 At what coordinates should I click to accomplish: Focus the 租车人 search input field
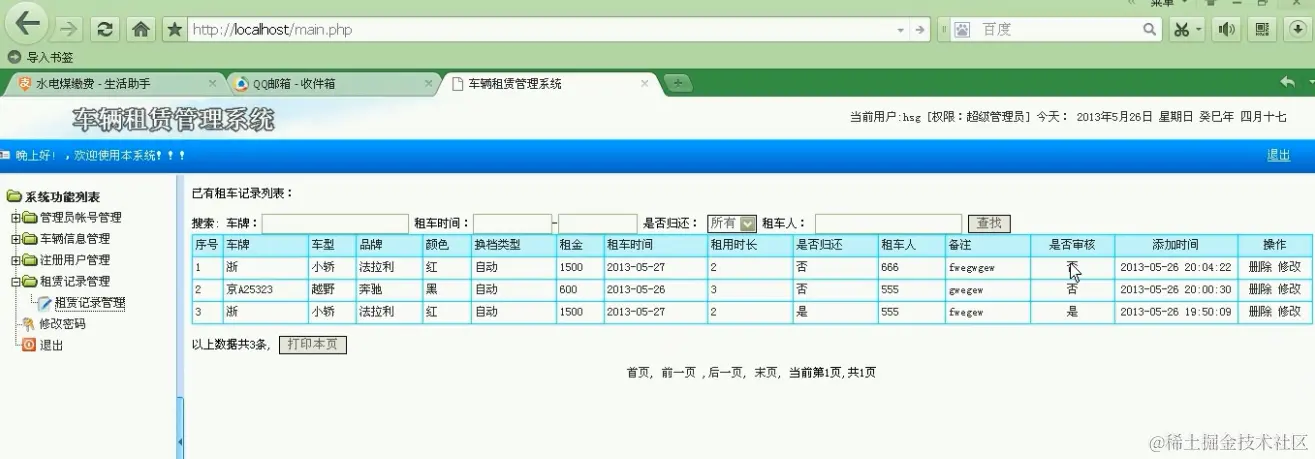point(888,223)
